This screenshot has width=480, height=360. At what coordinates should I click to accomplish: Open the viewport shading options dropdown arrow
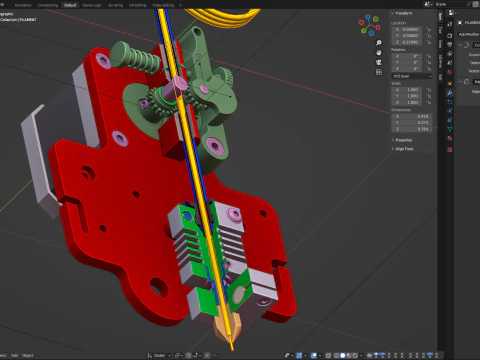click(x=361, y=355)
